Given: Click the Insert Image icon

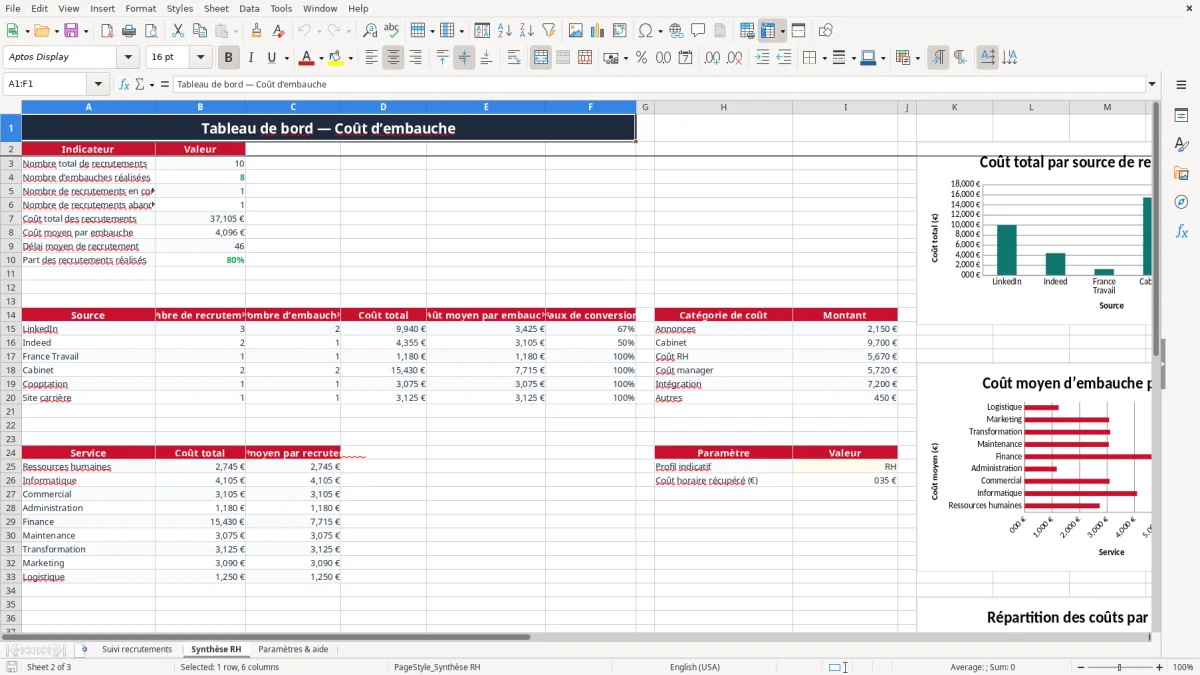Looking at the screenshot, I should coord(575,31).
